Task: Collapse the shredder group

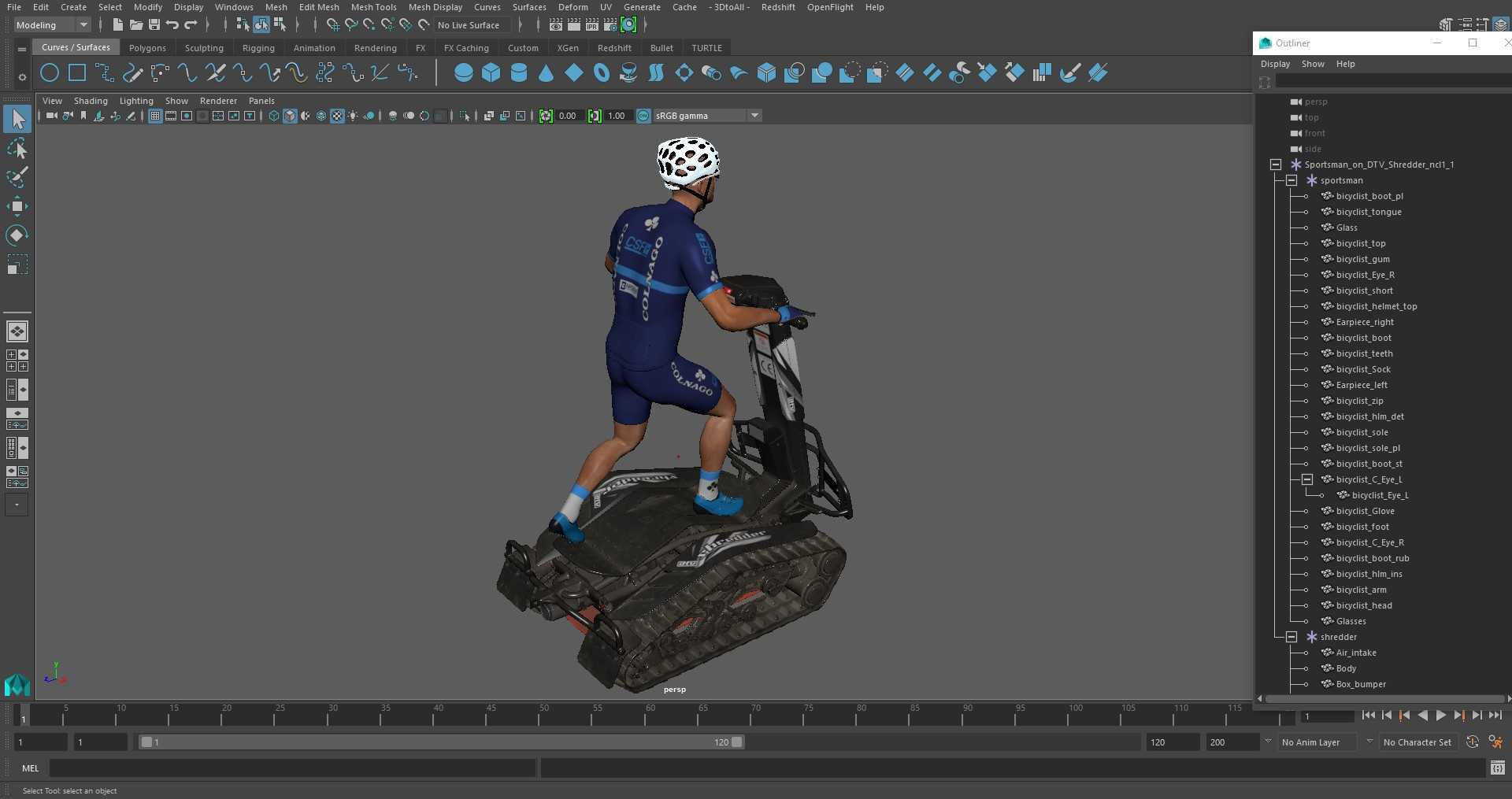Action: (x=1291, y=637)
